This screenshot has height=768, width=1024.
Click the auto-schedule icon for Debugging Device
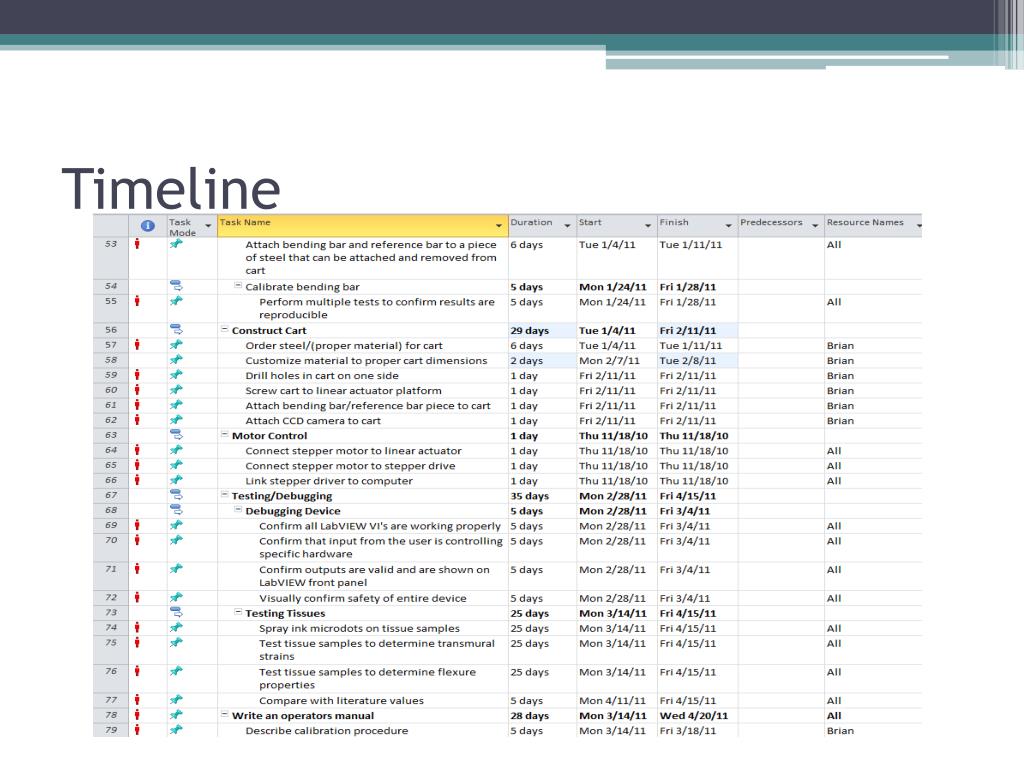pos(176,509)
